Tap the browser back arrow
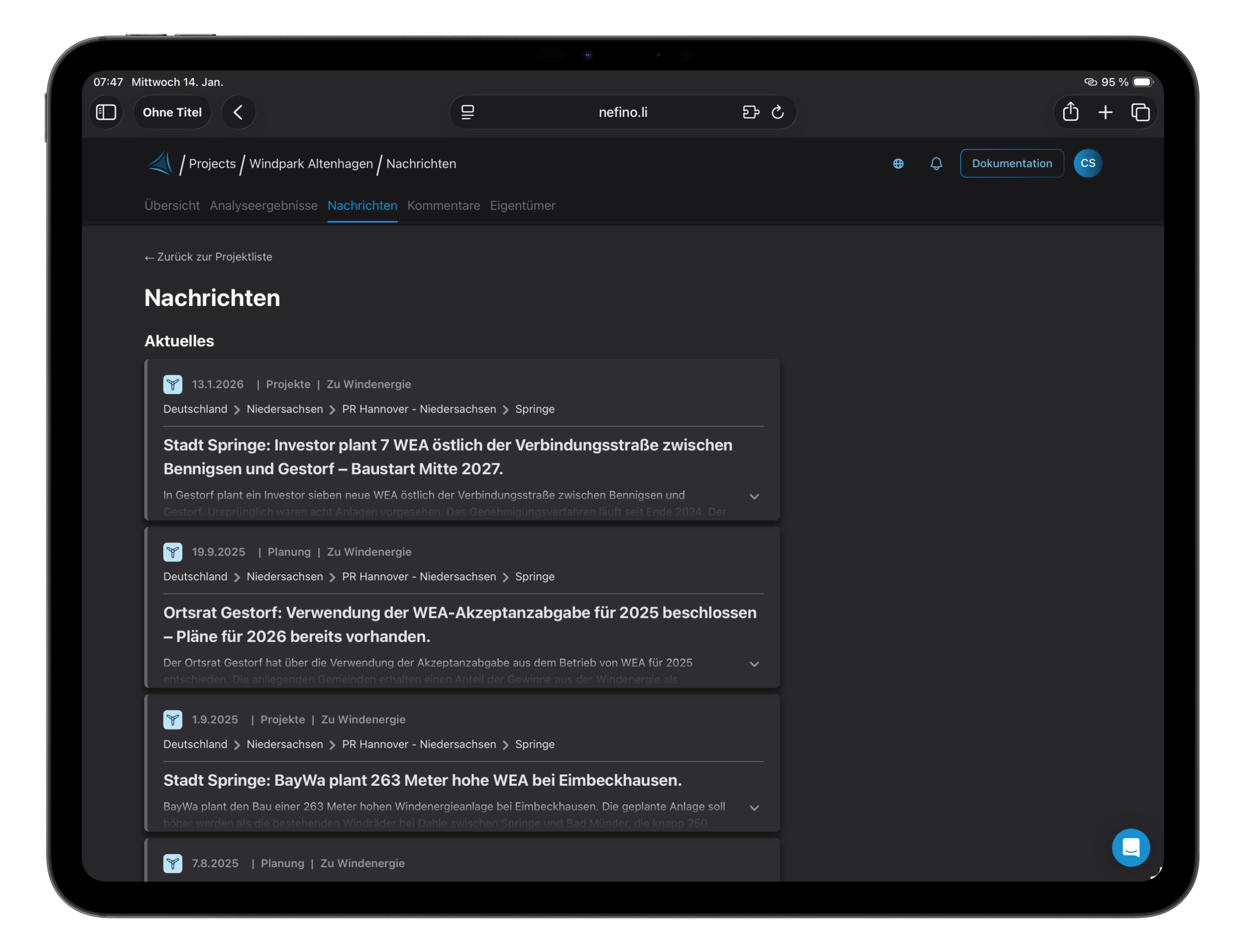 pos(238,112)
